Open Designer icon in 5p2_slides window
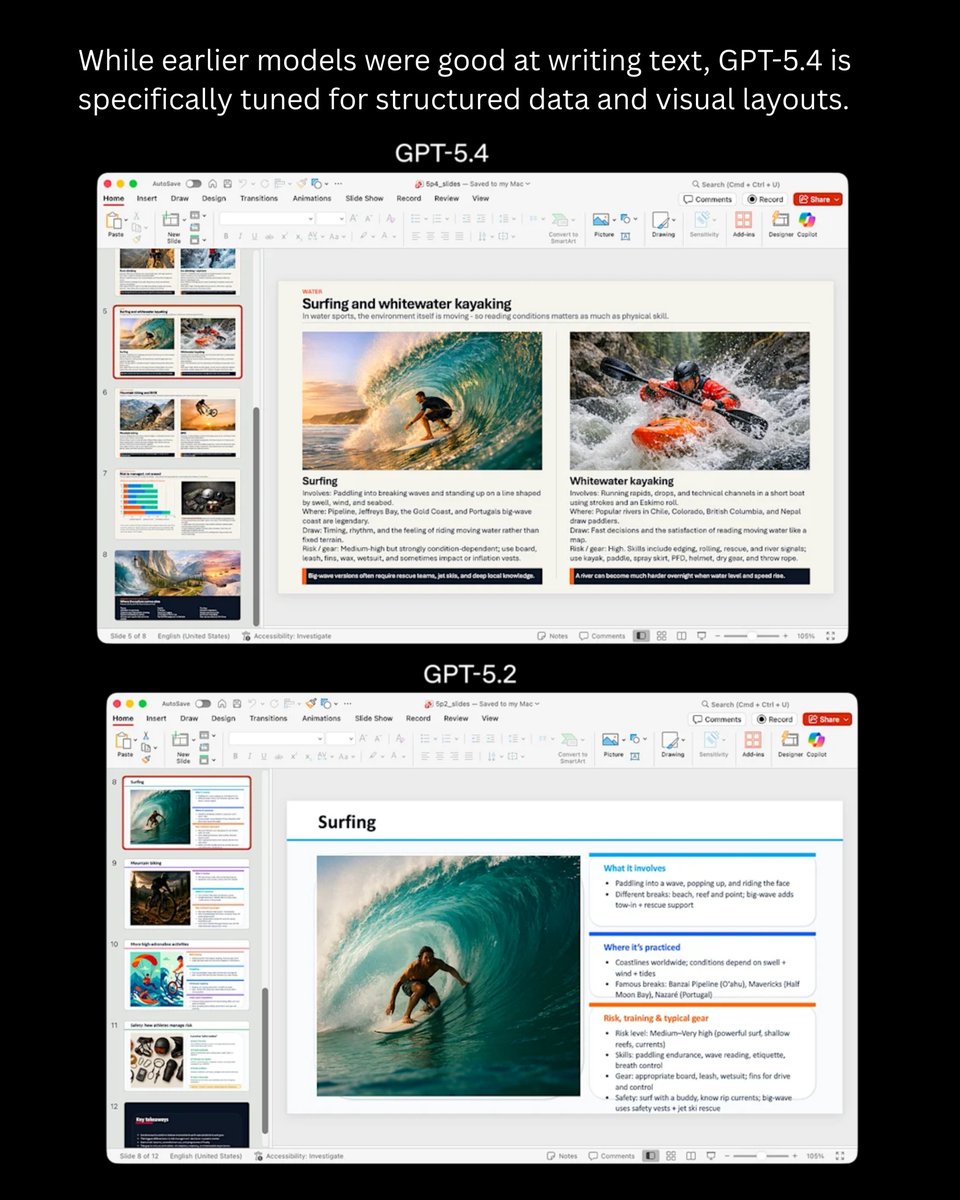960x1200 pixels. click(790, 740)
